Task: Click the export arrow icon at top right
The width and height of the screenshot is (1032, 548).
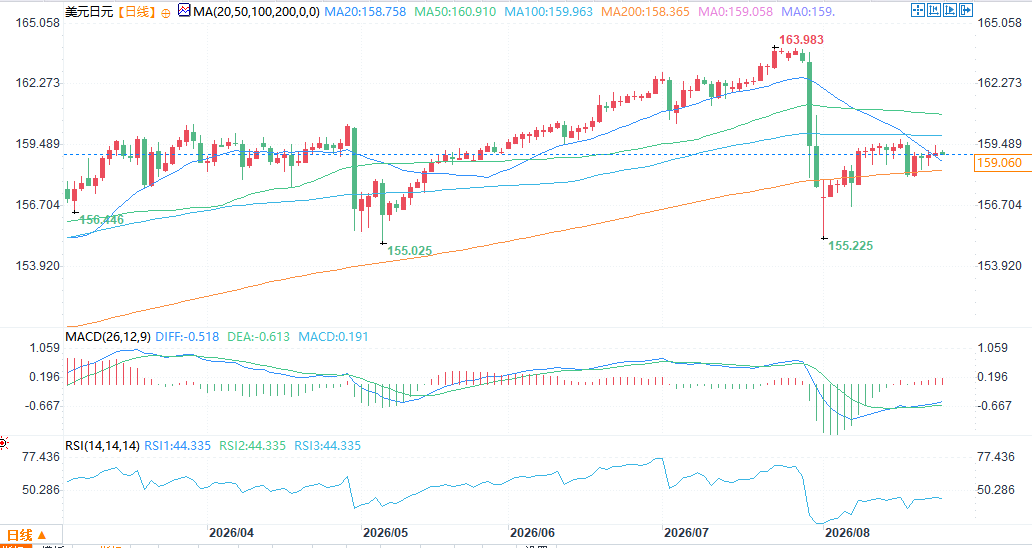Action: 966,10
